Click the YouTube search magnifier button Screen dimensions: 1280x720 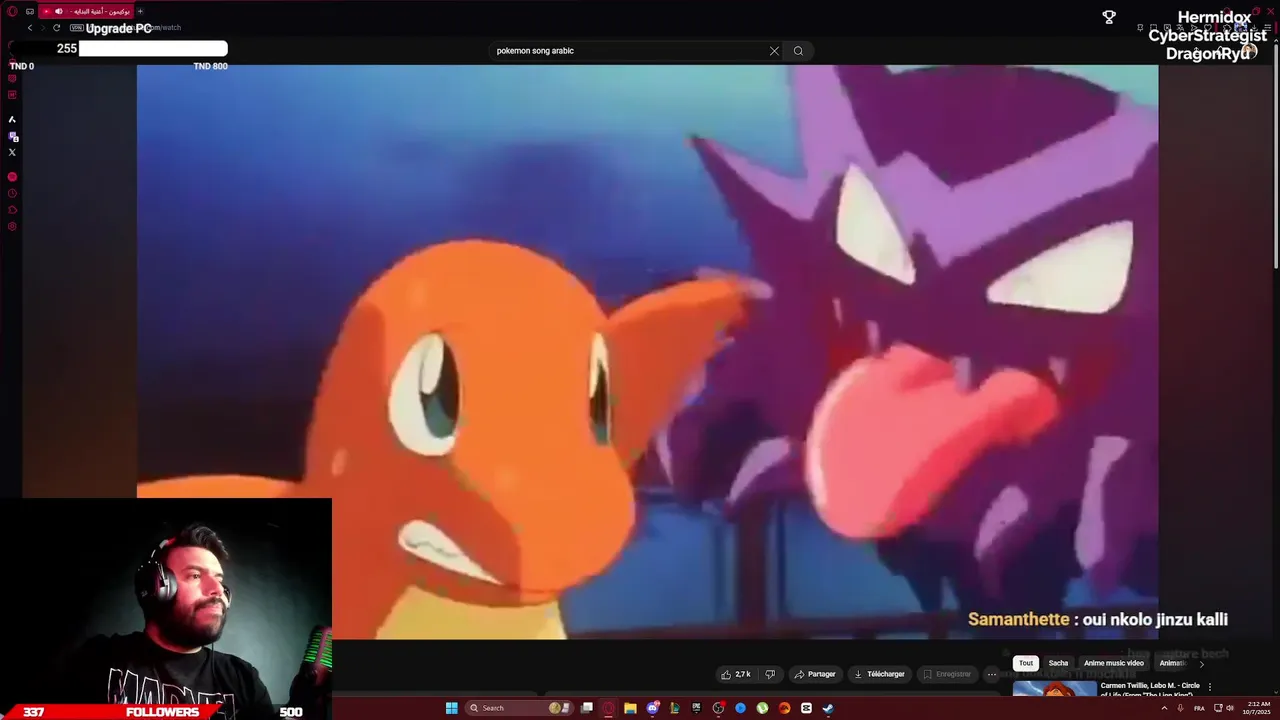798,50
